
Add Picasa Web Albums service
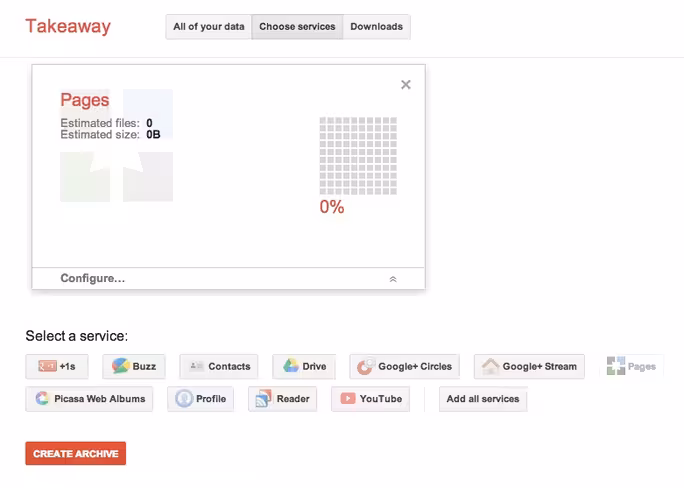point(89,399)
